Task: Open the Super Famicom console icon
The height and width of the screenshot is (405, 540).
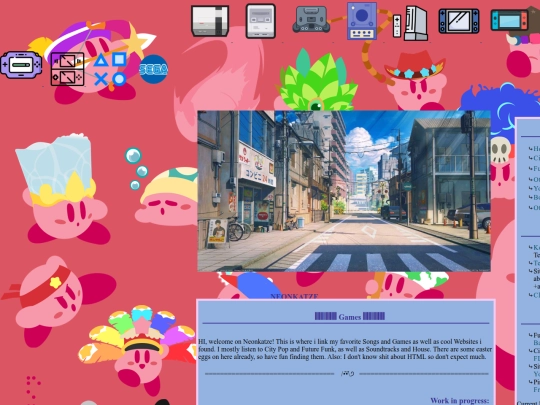Action: pos(261,21)
